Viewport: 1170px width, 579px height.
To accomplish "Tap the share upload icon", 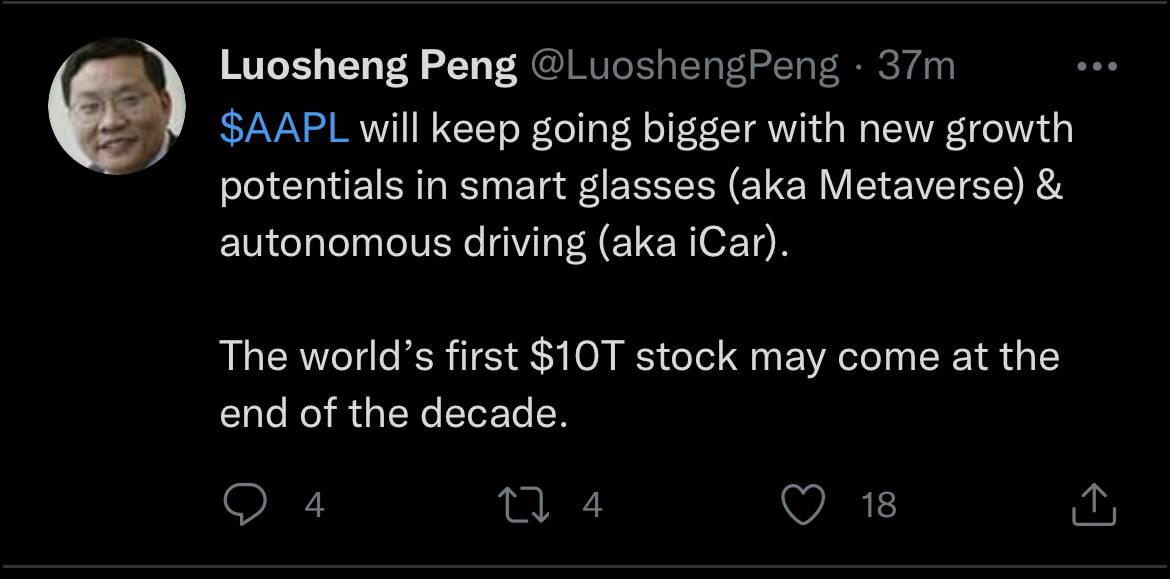I will (1092, 505).
